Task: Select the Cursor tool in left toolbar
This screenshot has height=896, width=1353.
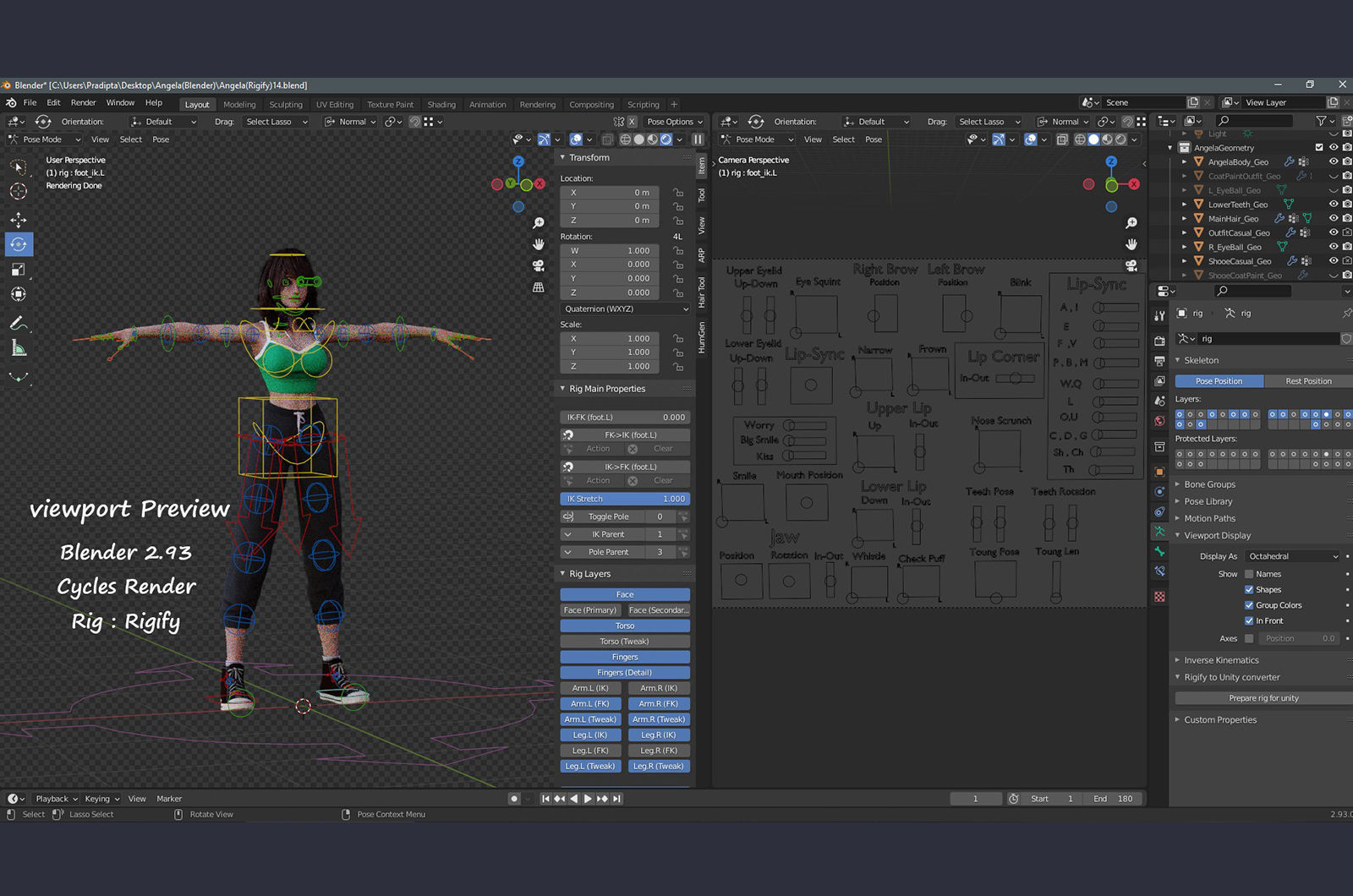Action: click(18, 192)
